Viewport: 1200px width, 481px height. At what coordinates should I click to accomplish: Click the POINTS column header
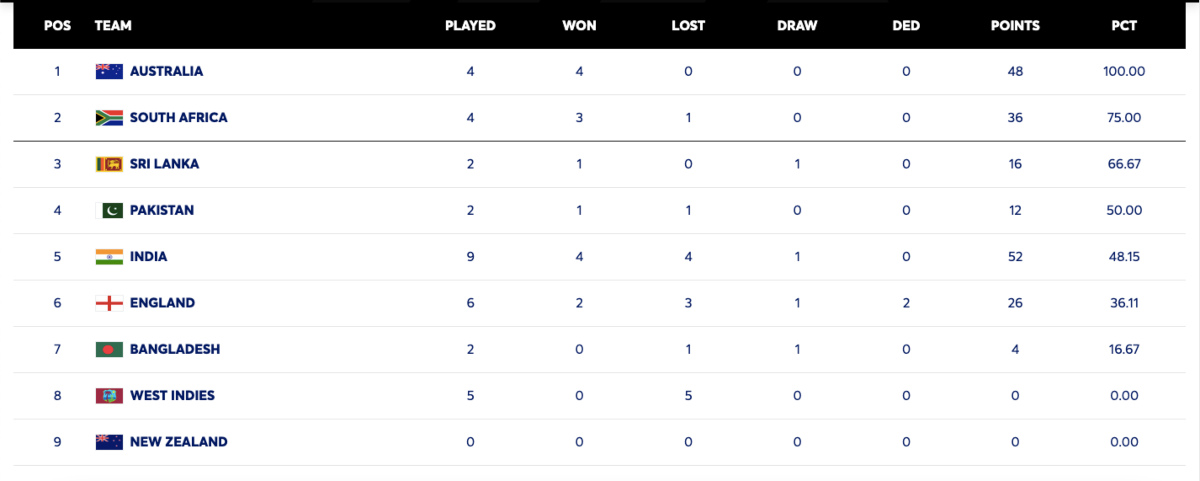[1015, 25]
